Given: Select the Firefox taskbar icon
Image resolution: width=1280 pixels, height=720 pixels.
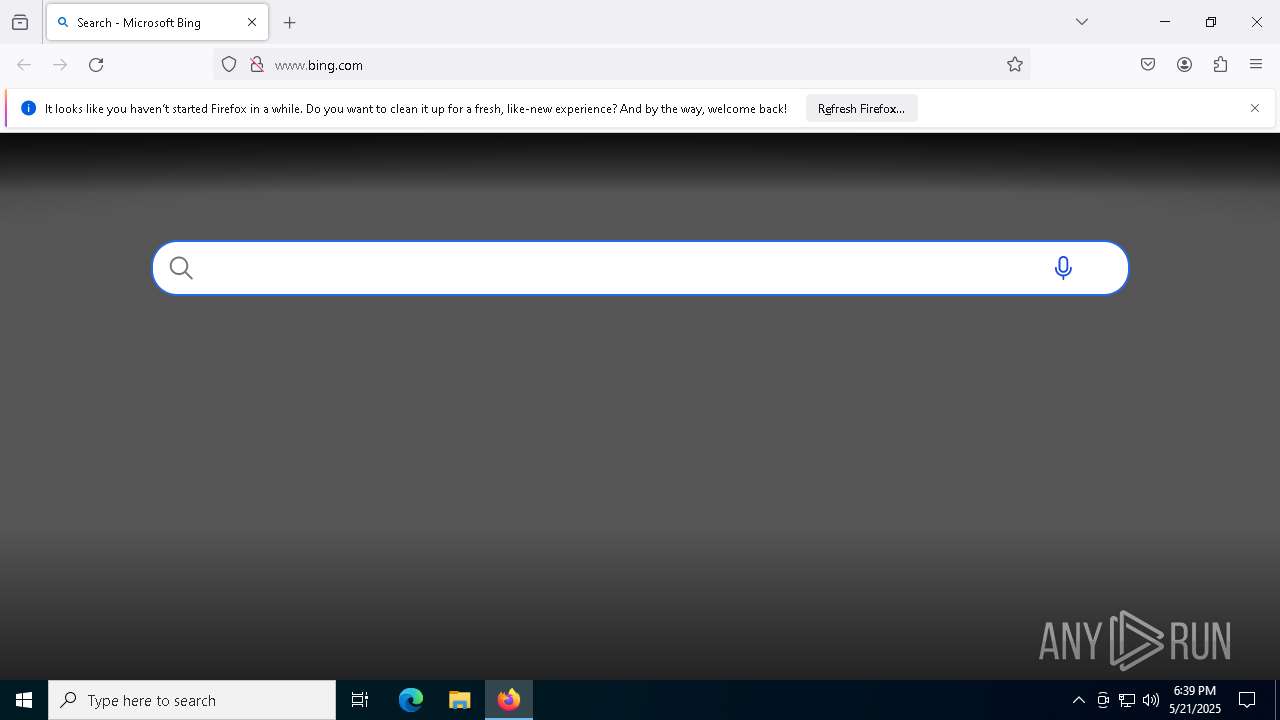Looking at the screenshot, I should (x=509, y=700).
